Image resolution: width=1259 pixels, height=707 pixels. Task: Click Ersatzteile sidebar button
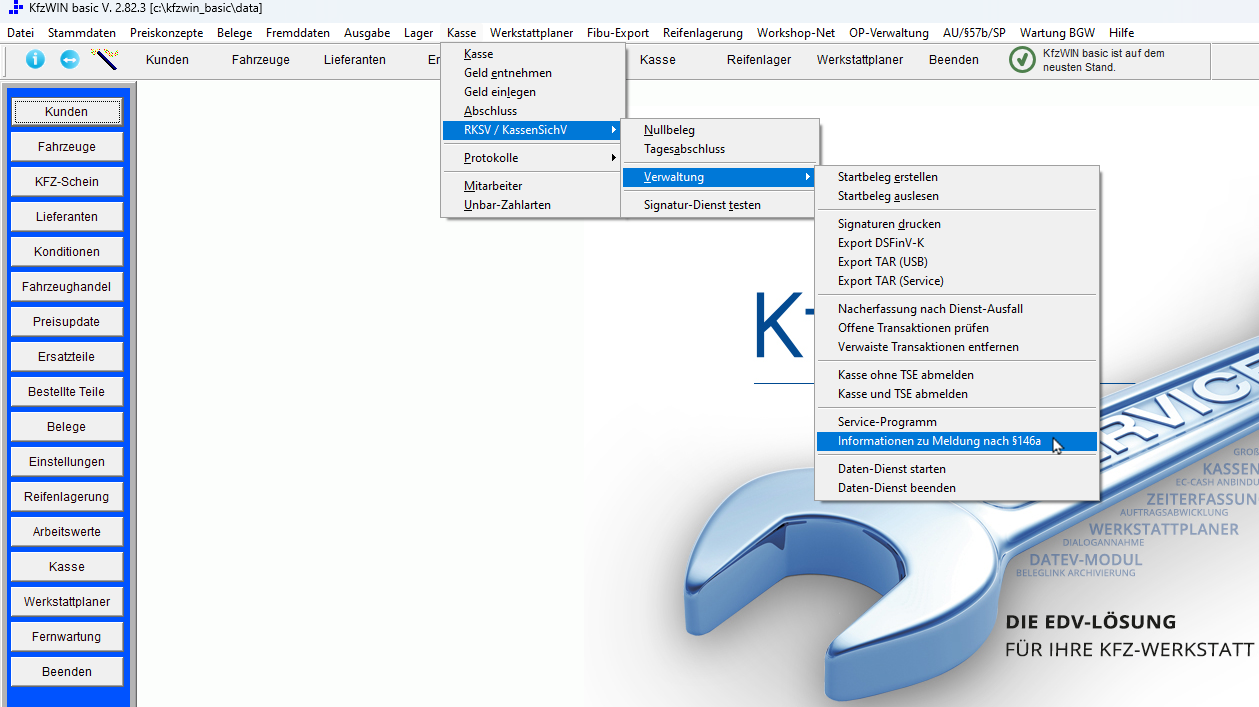(67, 357)
